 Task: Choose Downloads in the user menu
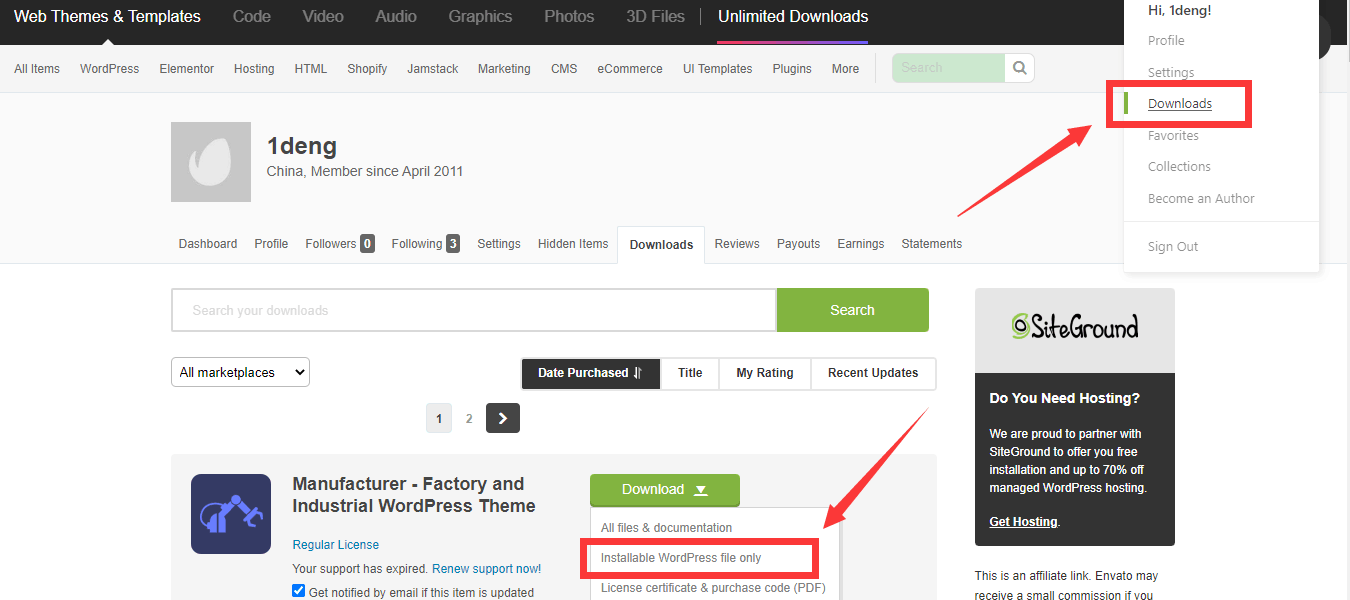(1180, 104)
